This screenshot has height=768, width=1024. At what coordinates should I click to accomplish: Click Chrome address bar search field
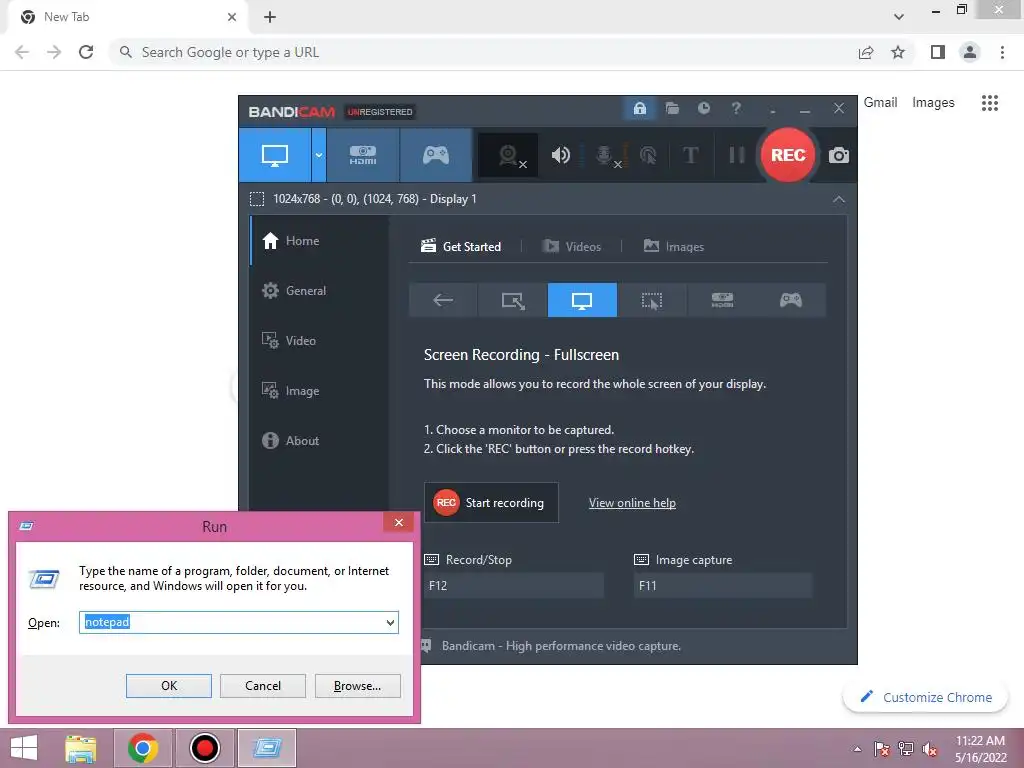click(x=483, y=52)
